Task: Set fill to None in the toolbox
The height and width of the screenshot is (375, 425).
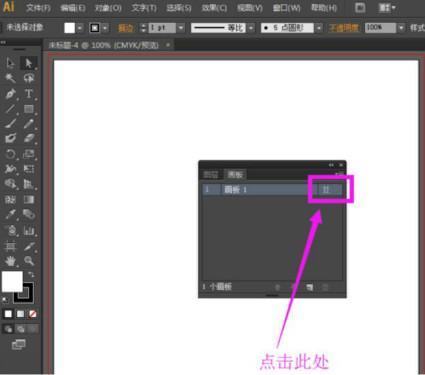Action: pyautogui.click(x=33, y=314)
